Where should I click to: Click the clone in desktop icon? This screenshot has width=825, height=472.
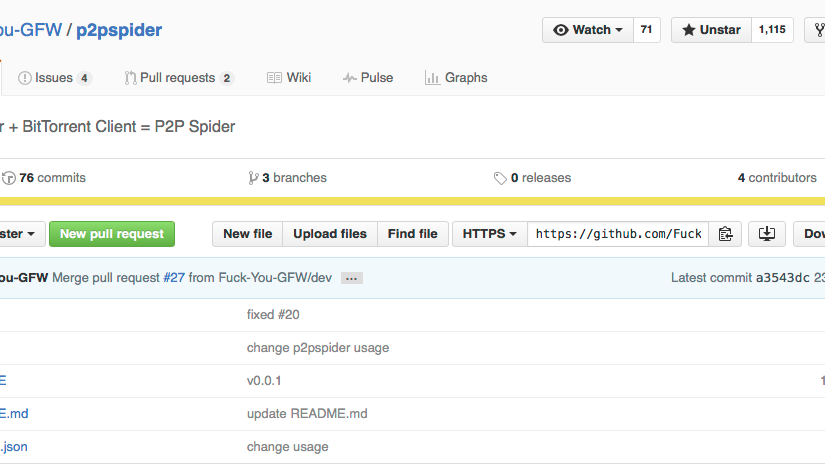(767, 234)
